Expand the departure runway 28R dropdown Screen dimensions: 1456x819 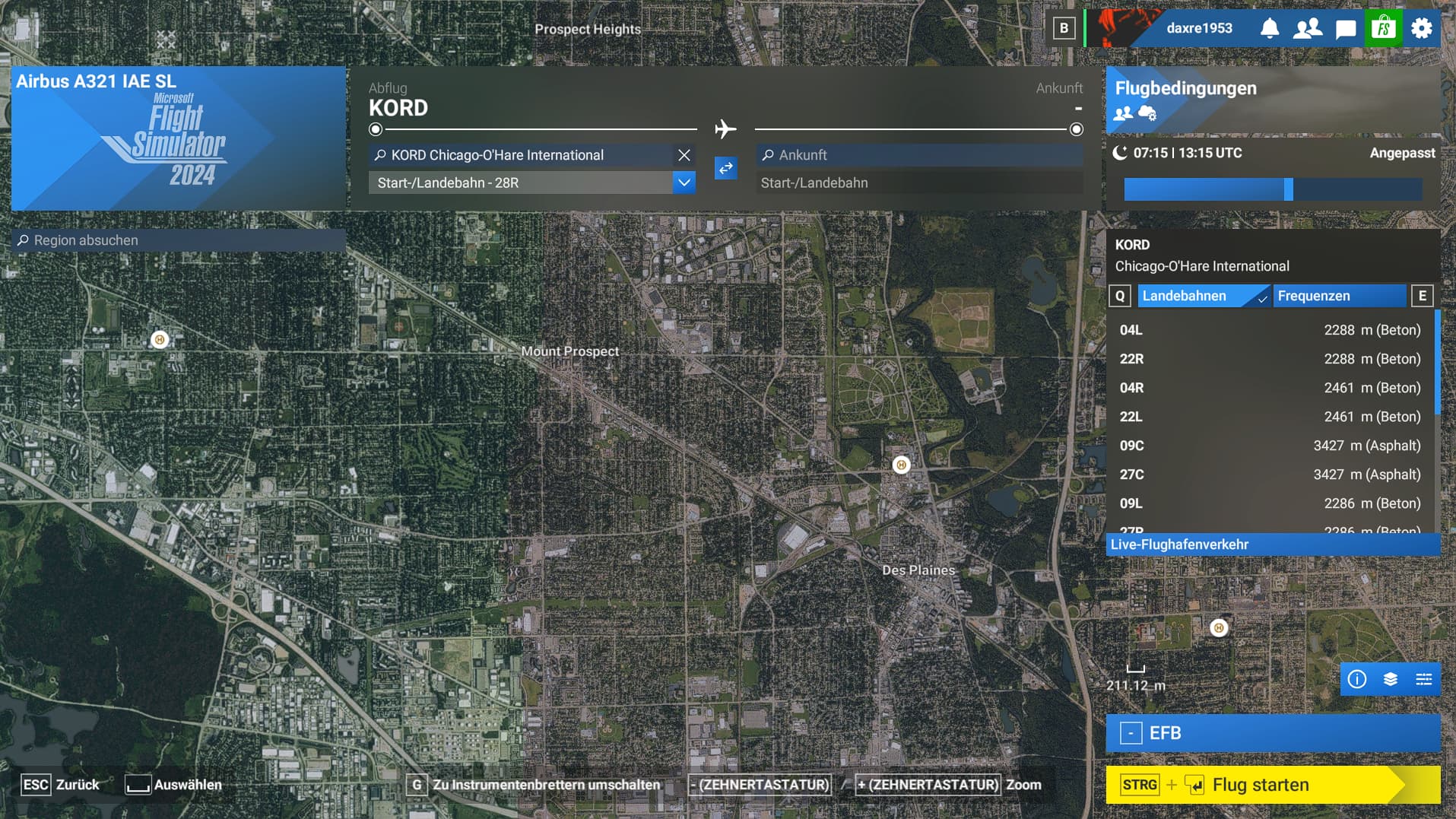[x=684, y=183]
